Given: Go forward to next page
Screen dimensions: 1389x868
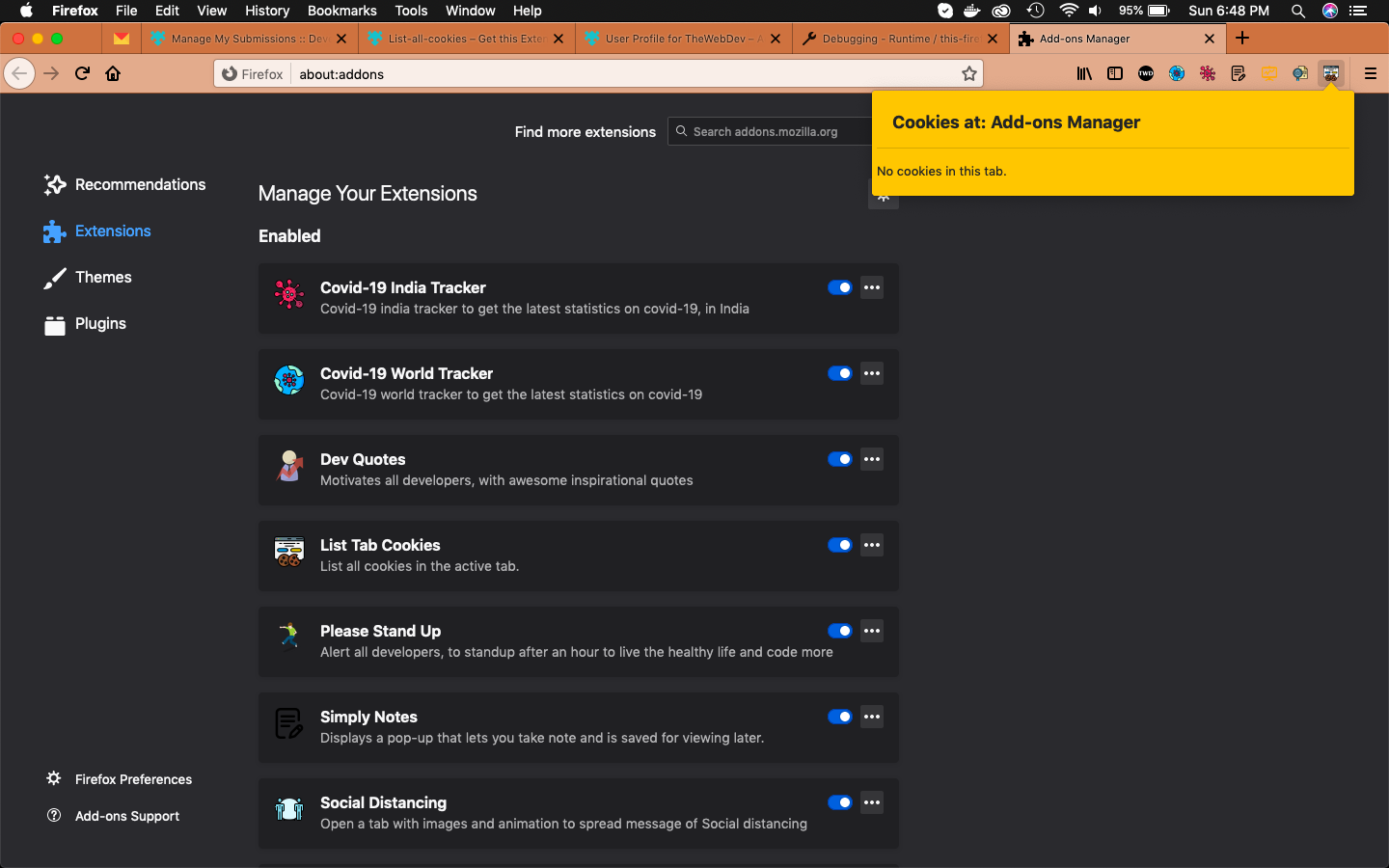Looking at the screenshot, I should click(x=51, y=73).
